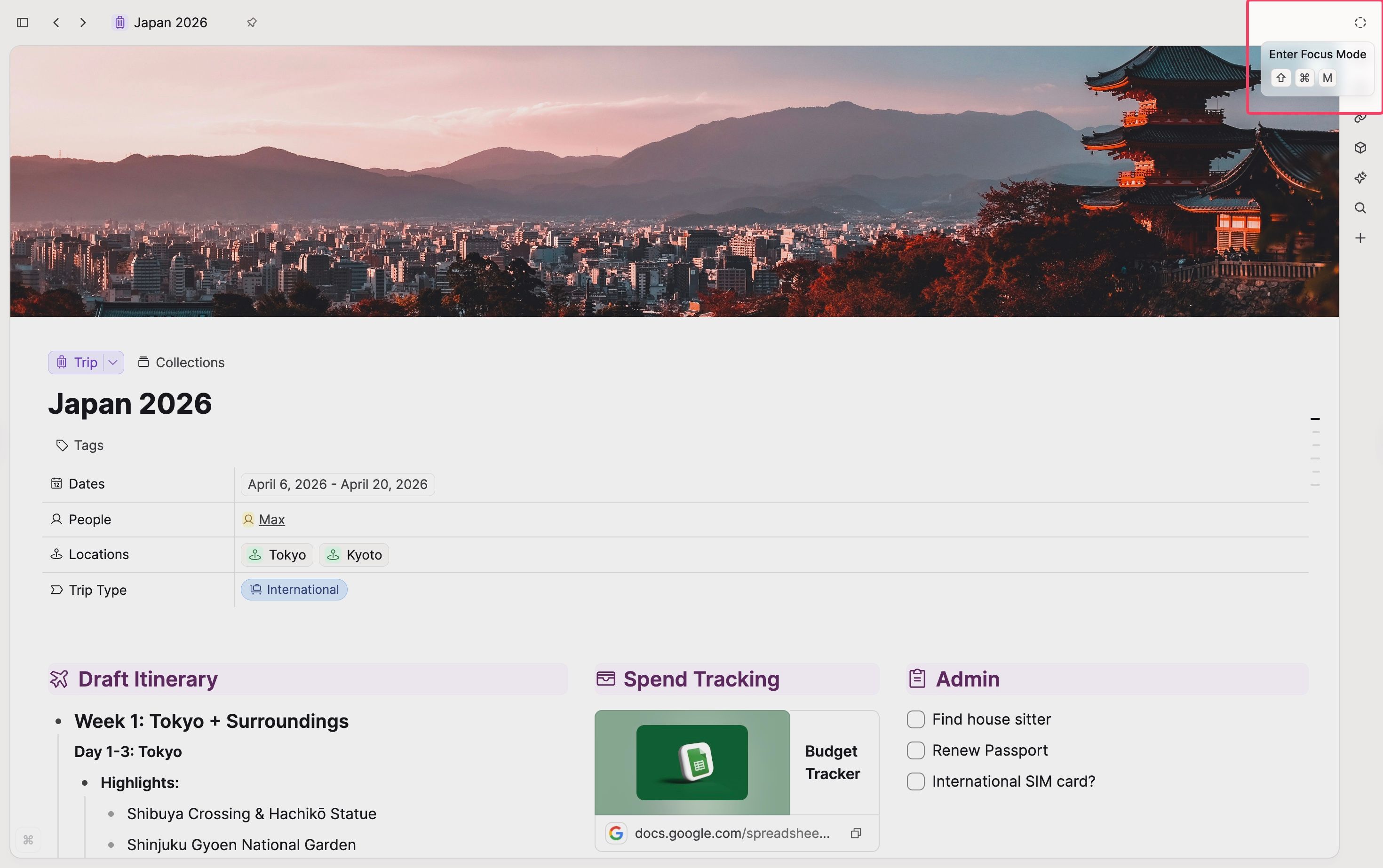Open the International trip type selector
The image size is (1383, 868).
[x=294, y=590]
